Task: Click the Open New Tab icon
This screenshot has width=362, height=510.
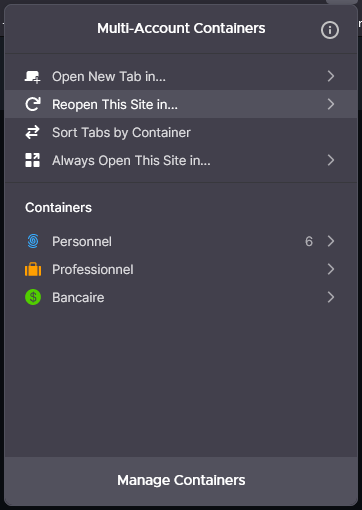Action: (x=33, y=77)
